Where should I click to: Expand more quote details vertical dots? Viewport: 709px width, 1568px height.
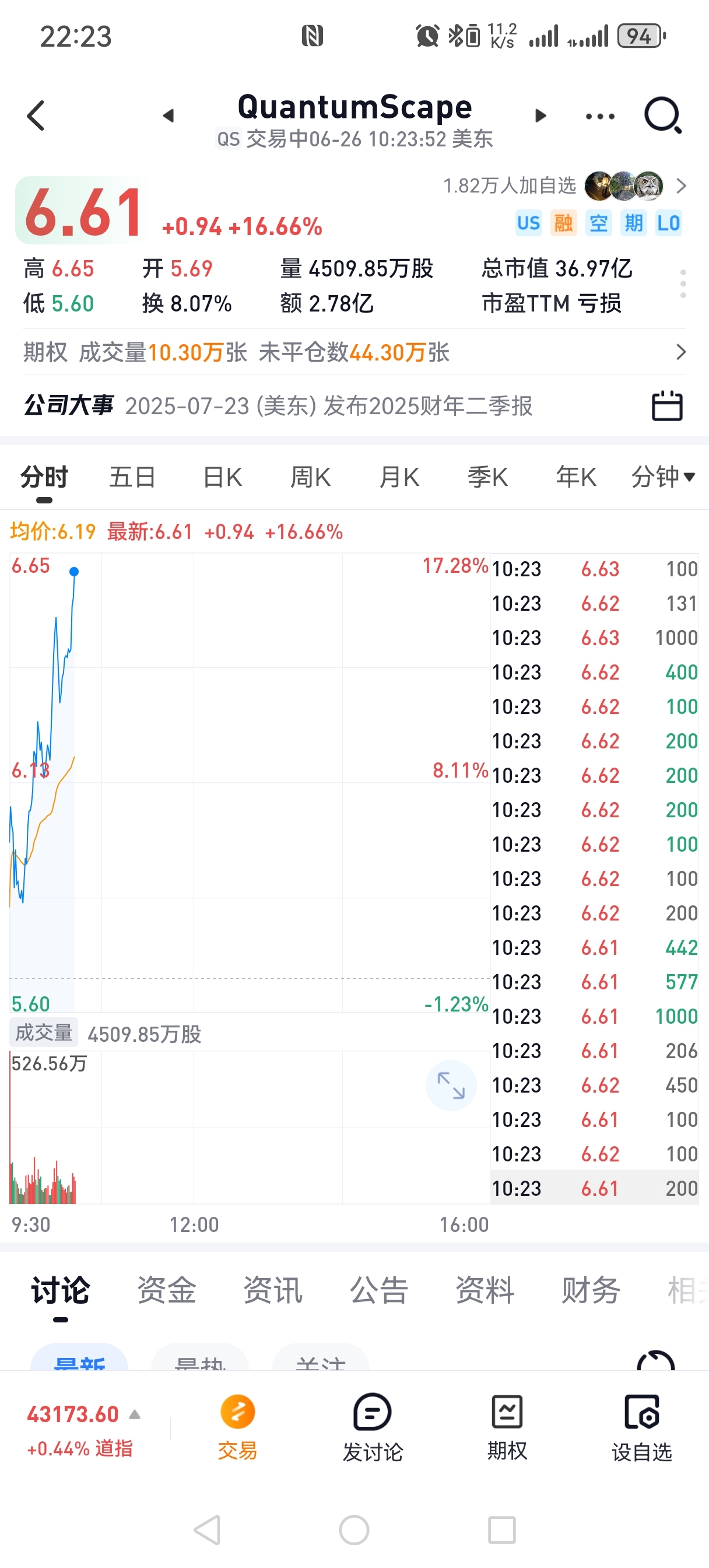(683, 283)
